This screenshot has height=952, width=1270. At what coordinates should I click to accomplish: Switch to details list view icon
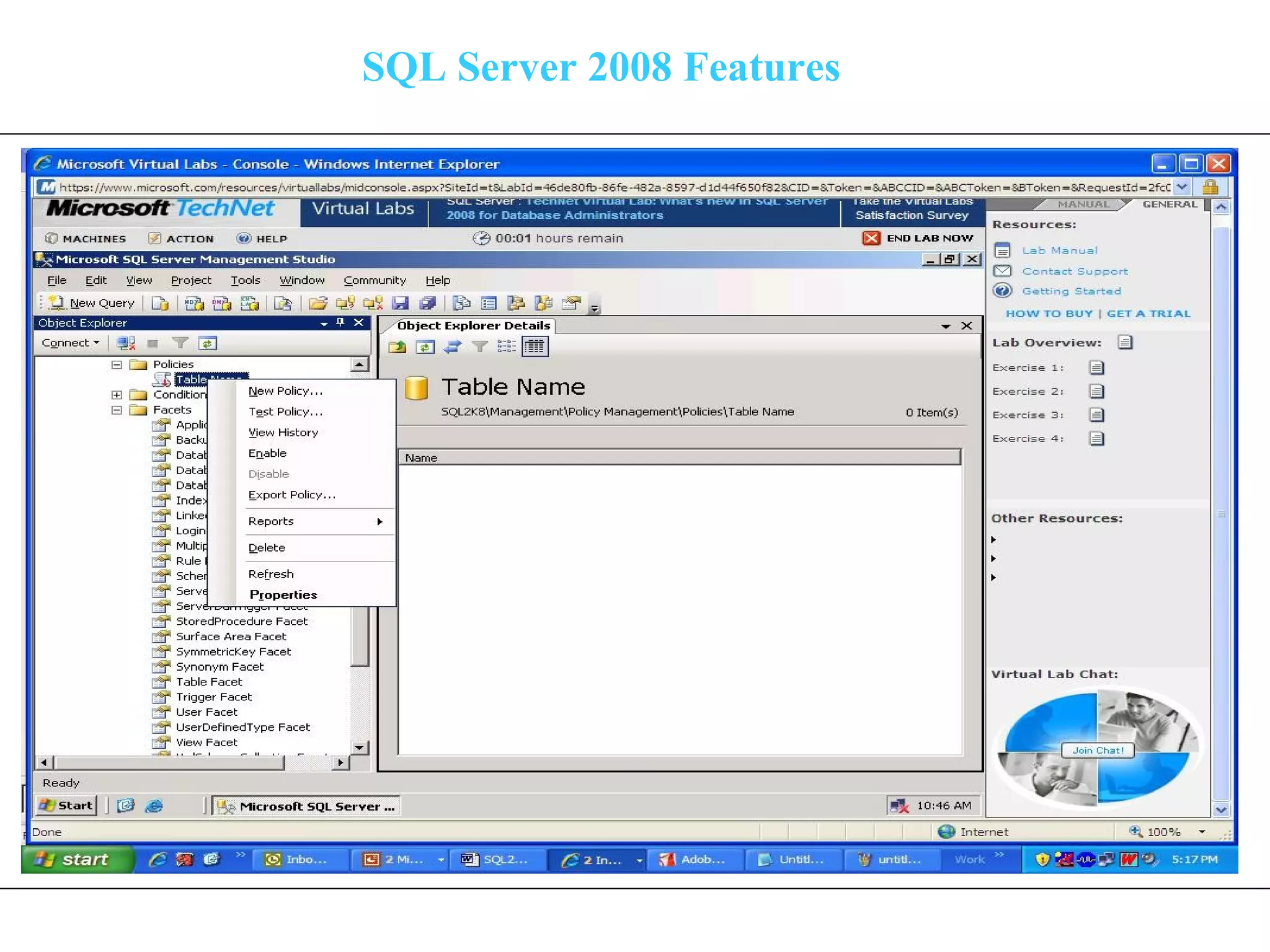pyautogui.click(x=535, y=346)
